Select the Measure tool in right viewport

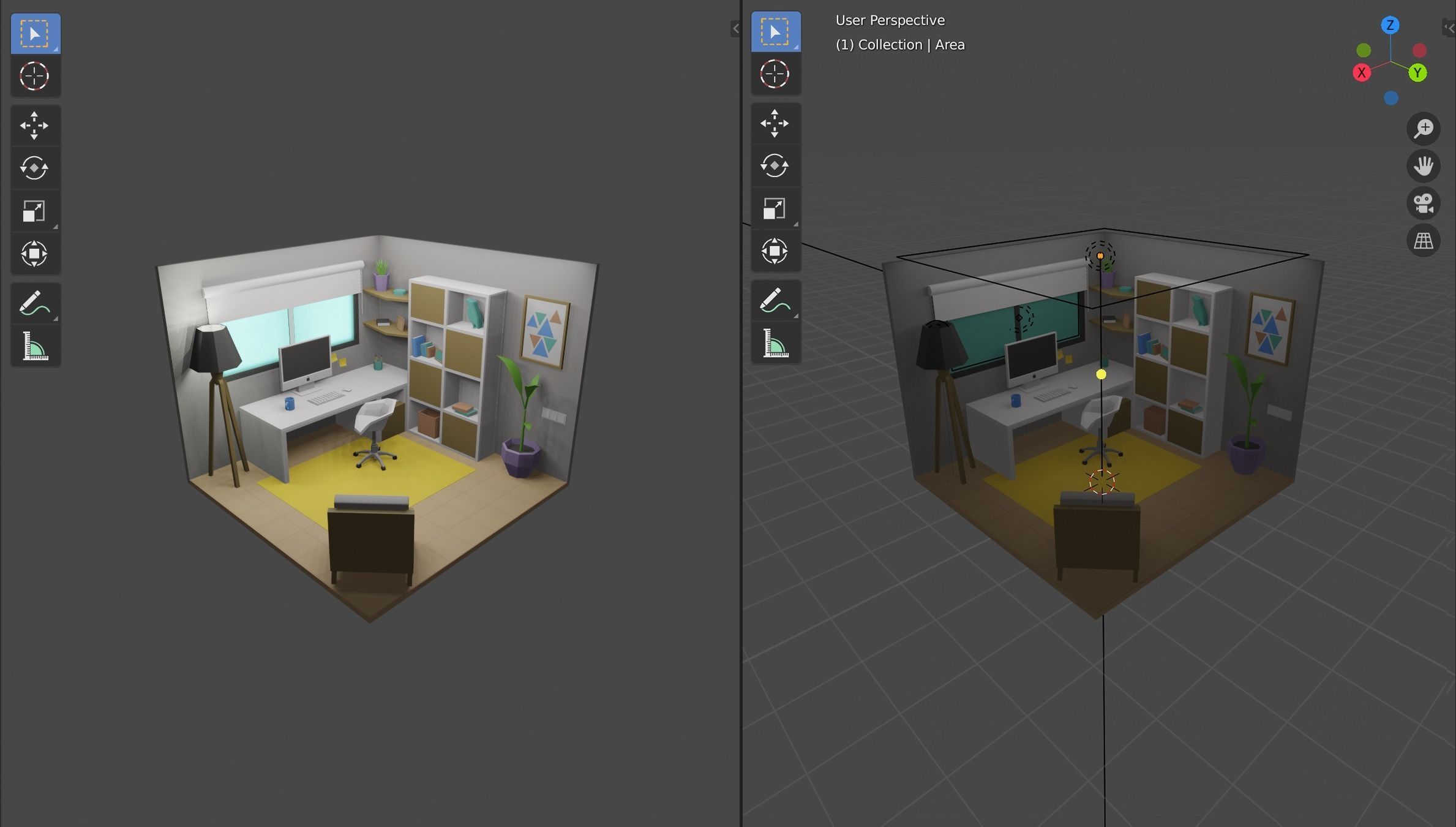(x=776, y=344)
